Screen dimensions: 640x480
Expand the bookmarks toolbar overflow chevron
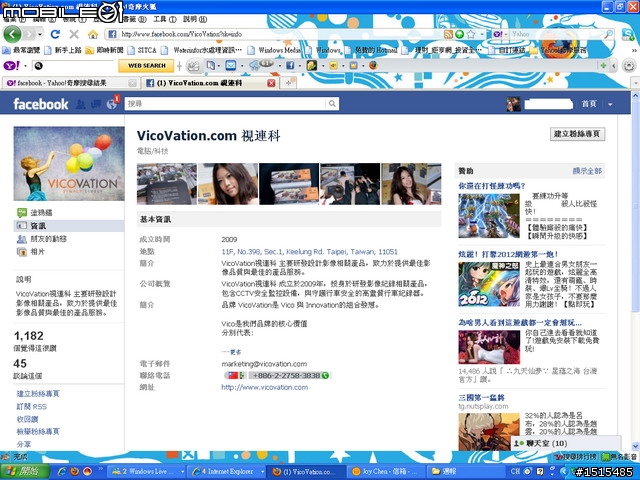(634, 50)
